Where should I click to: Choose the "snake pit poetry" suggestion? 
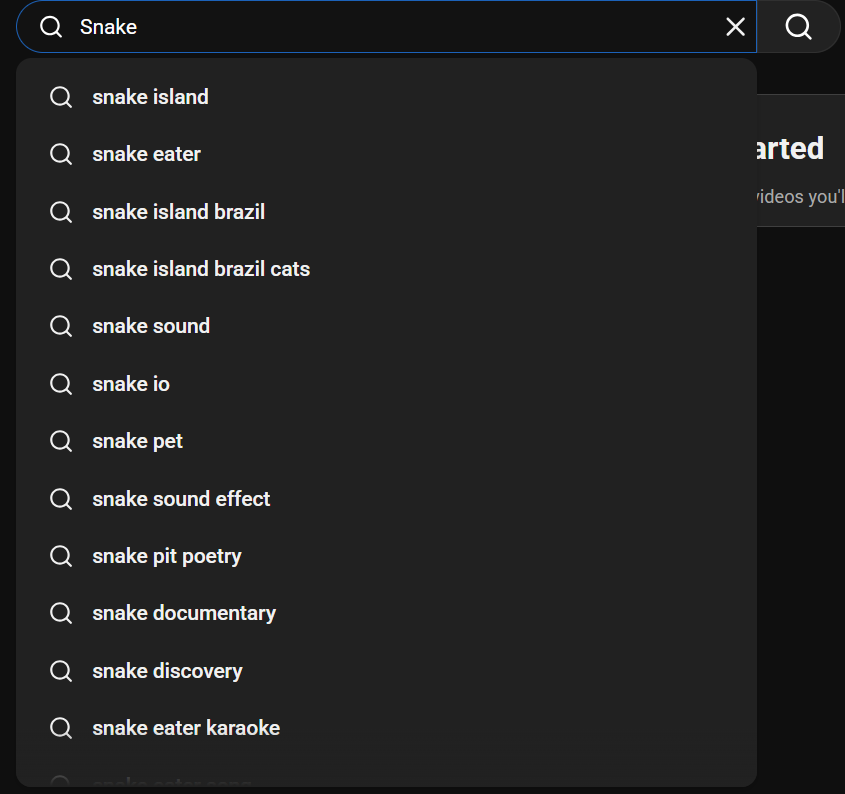167,556
